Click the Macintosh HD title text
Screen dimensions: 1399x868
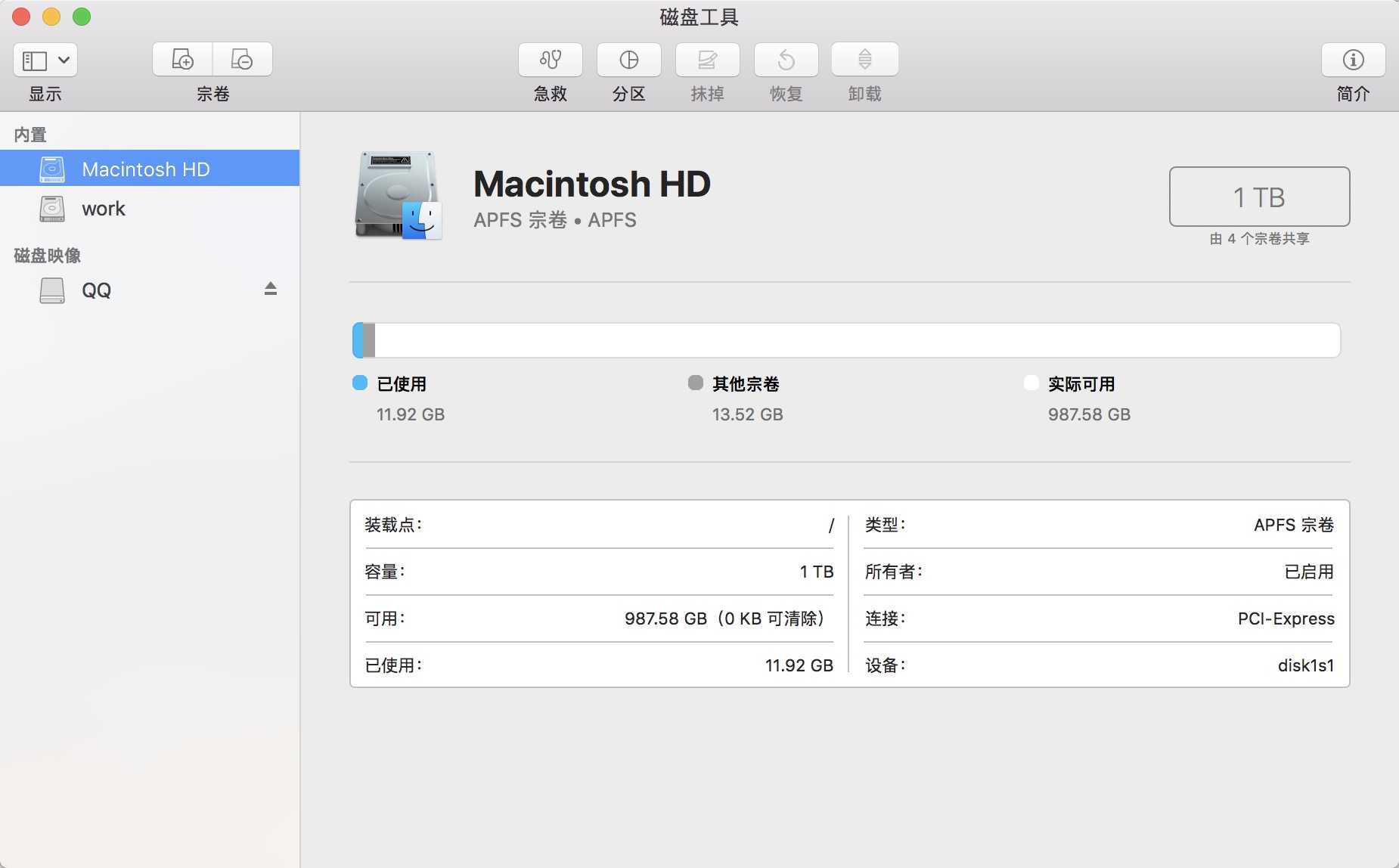[592, 184]
